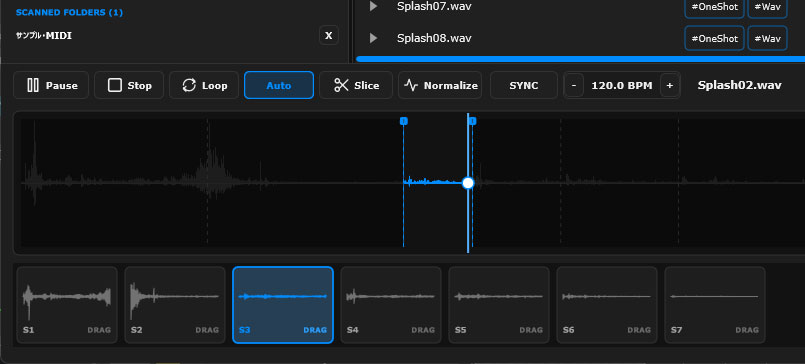This screenshot has width=805, height=364.
Task: Click DRAG handle on slice S1
Action: pos(99,330)
